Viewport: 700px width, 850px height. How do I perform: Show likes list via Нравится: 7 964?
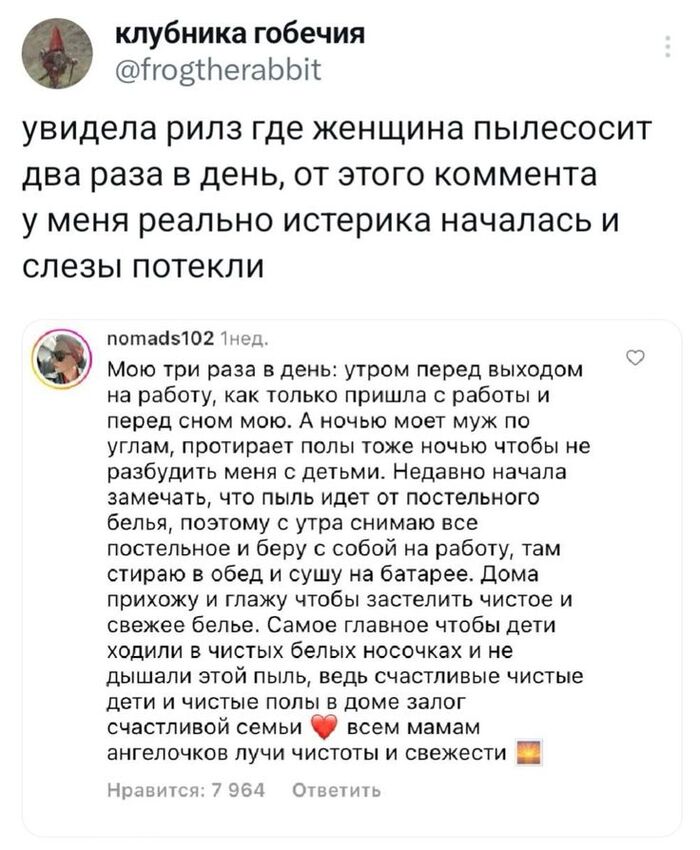point(187,791)
